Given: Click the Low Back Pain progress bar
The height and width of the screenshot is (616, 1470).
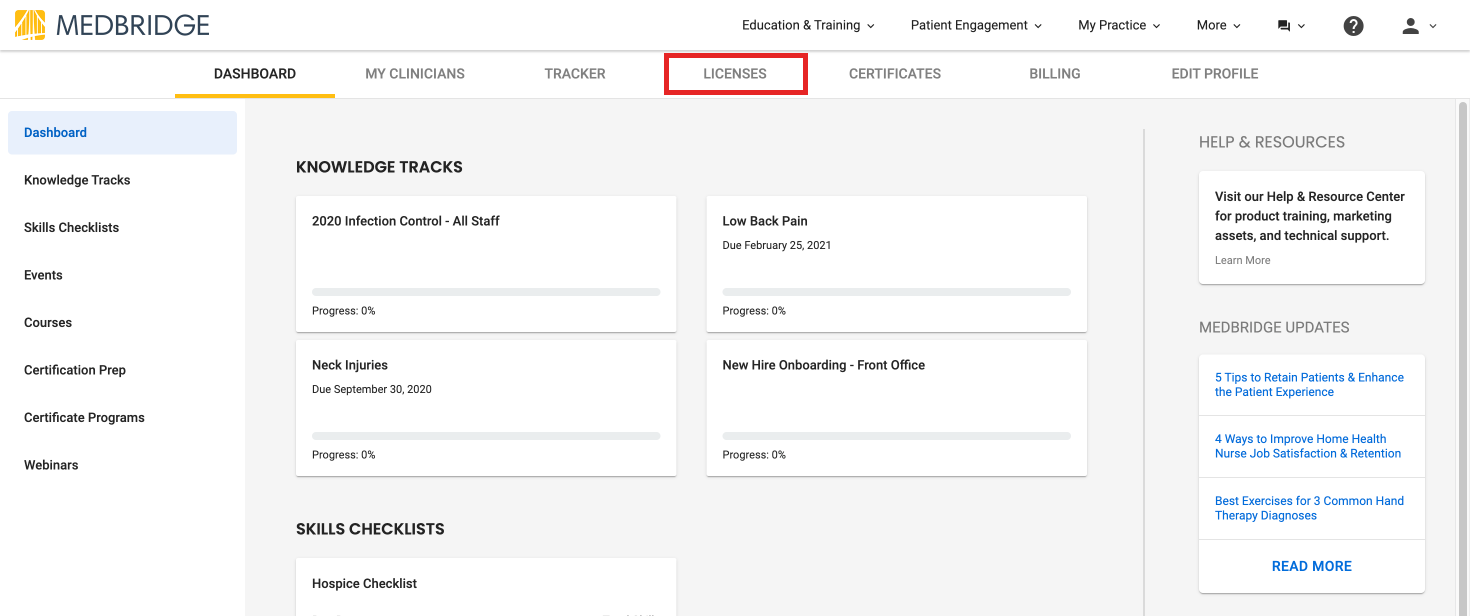Looking at the screenshot, I should click(x=897, y=292).
